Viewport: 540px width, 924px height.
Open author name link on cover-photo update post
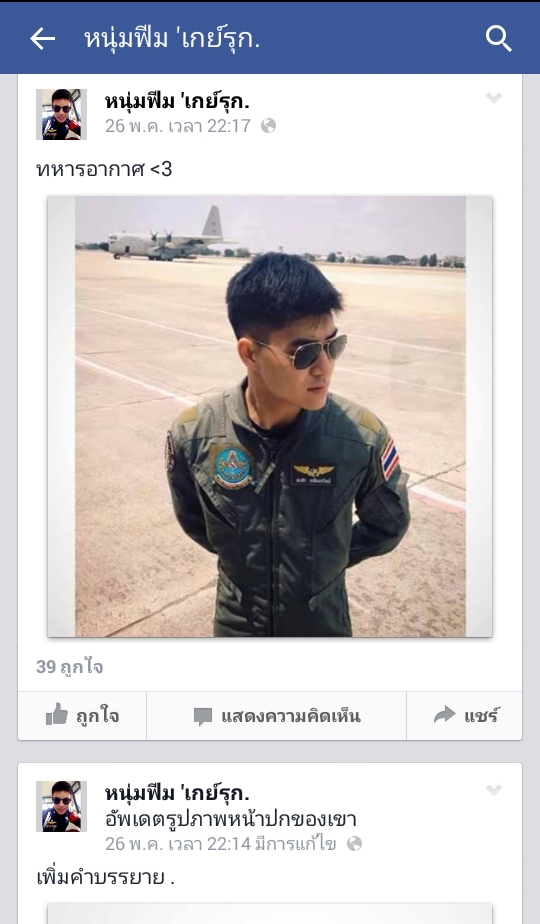[x=177, y=793]
